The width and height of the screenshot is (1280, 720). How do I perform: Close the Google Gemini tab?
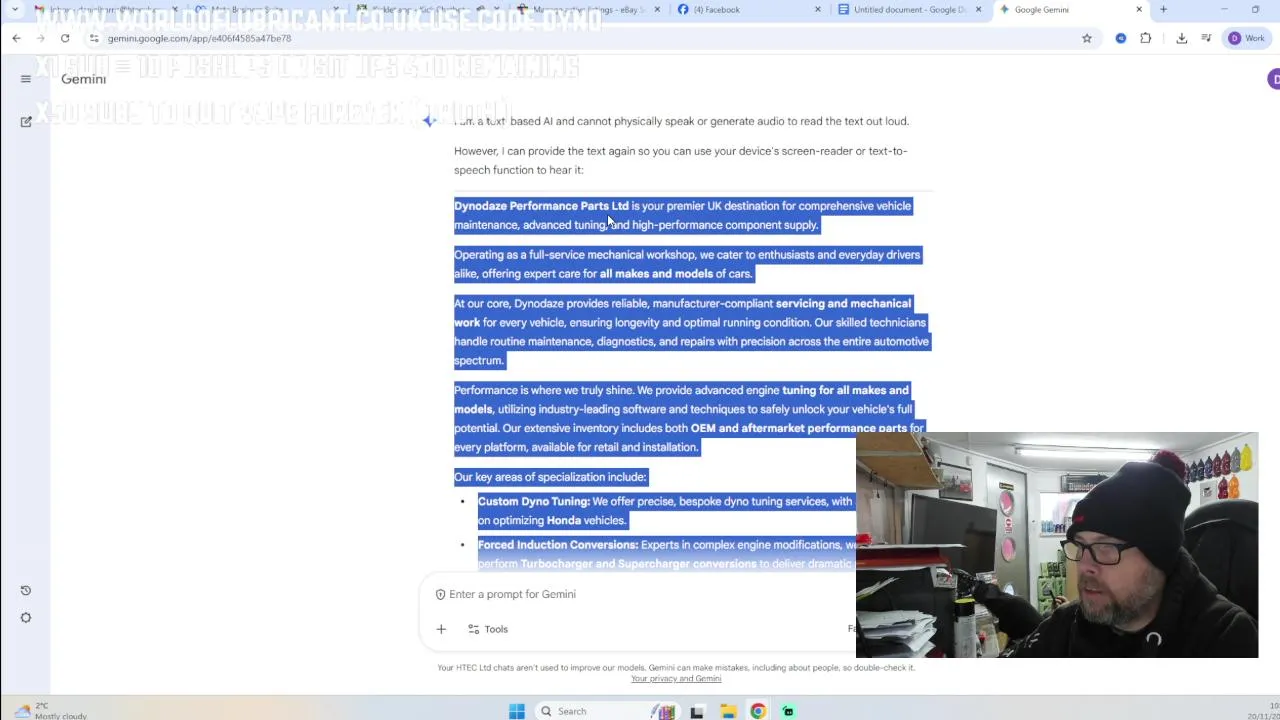coord(1138,10)
